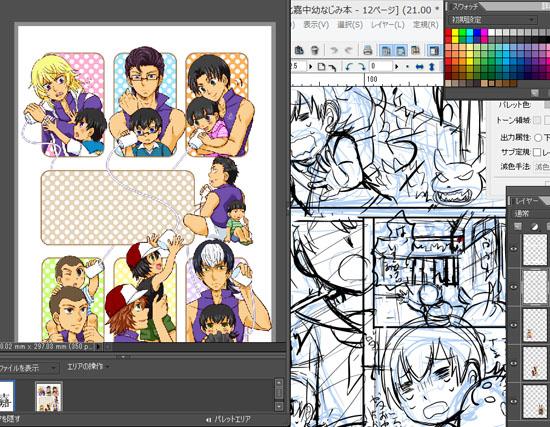Toggle the トーン領域 checkbox

click(537, 120)
